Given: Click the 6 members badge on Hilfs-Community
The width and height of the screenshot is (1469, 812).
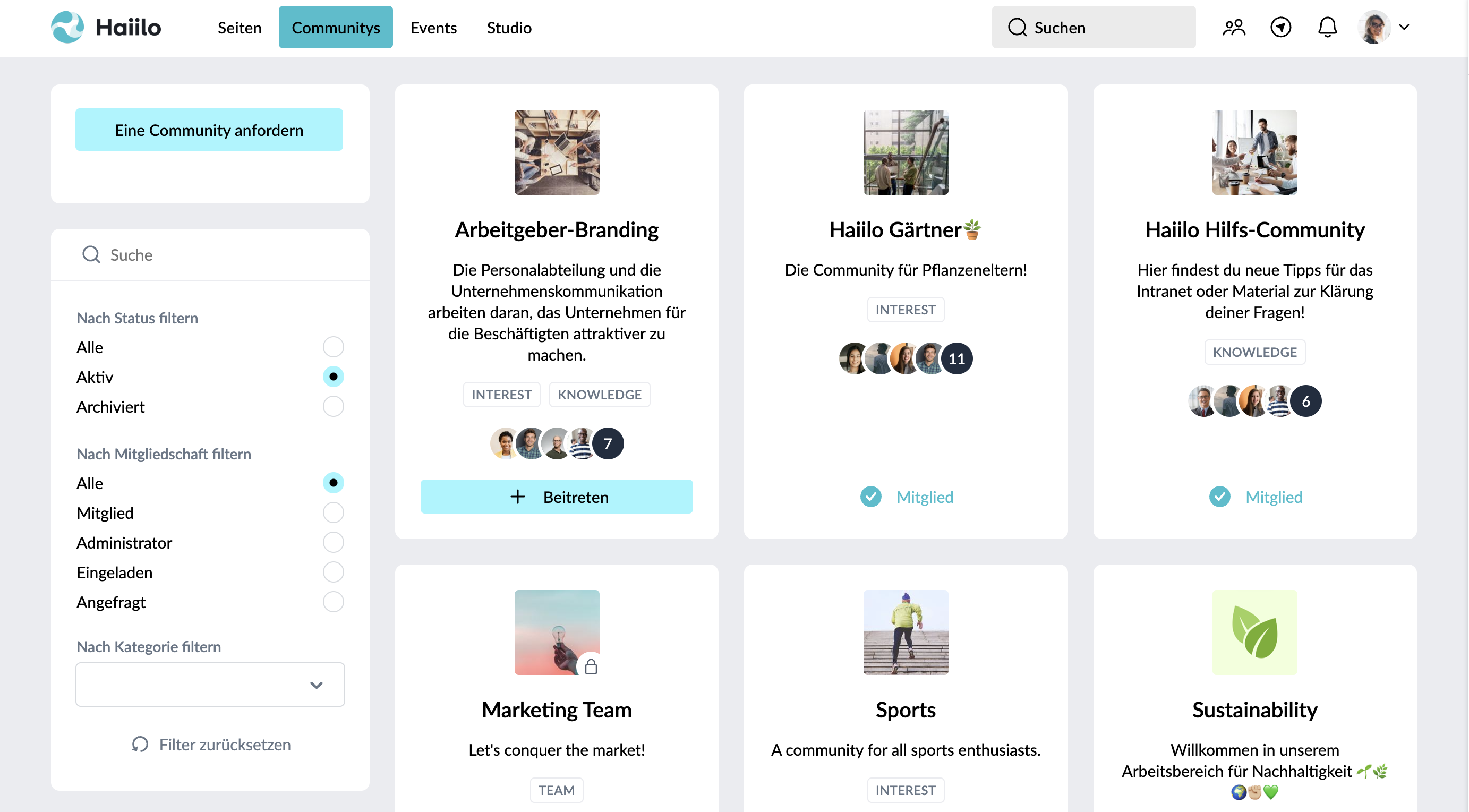Looking at the screenshot, I should (x=1306, y=401).
